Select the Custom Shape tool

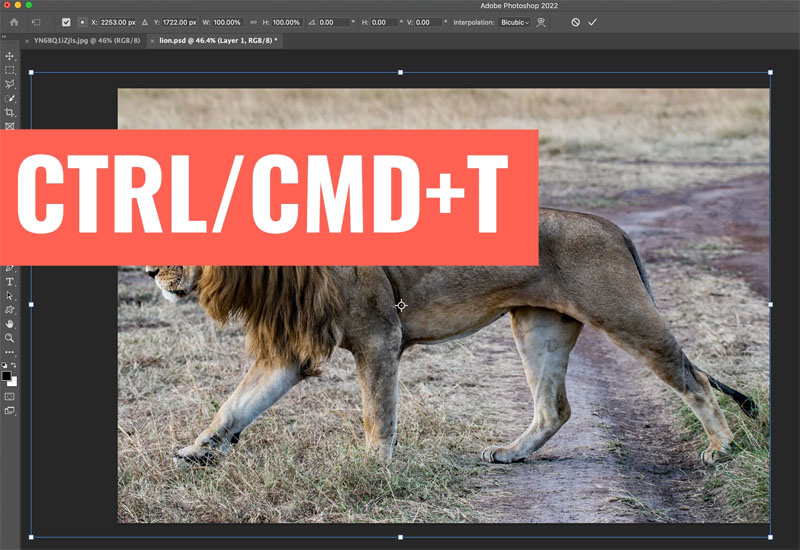tap(10, 310)
